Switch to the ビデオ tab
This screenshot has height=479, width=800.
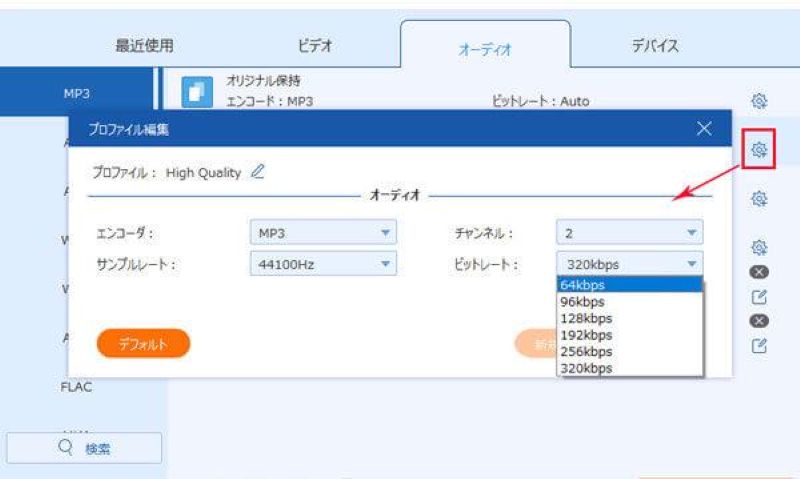click(x=315, y=45)
